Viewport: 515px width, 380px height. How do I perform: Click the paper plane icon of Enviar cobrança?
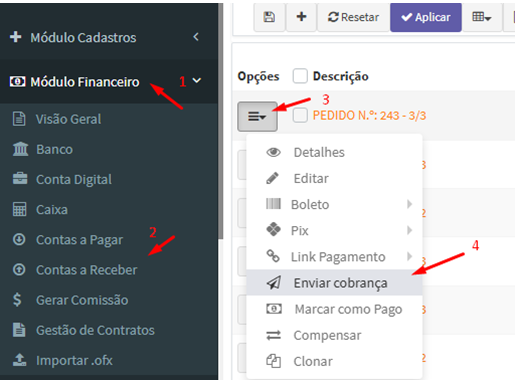click(274, 283)
